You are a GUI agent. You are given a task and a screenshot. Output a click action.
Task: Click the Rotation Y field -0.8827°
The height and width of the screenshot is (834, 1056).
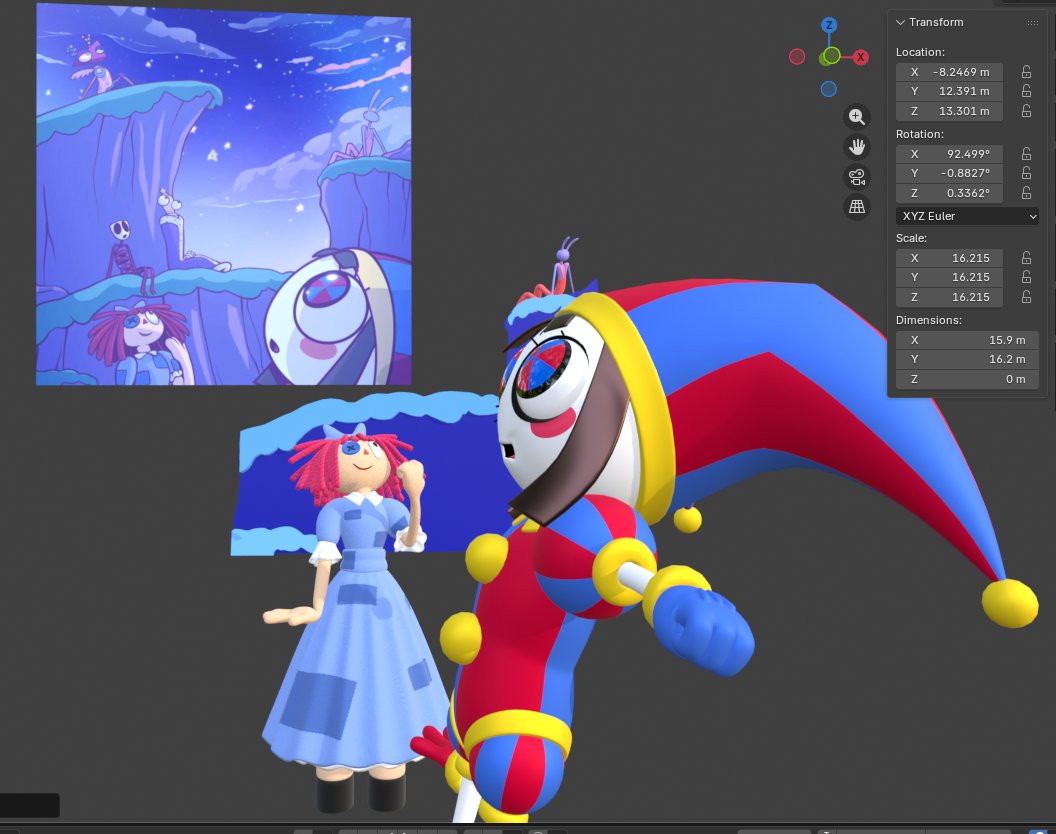click(949, 173)
